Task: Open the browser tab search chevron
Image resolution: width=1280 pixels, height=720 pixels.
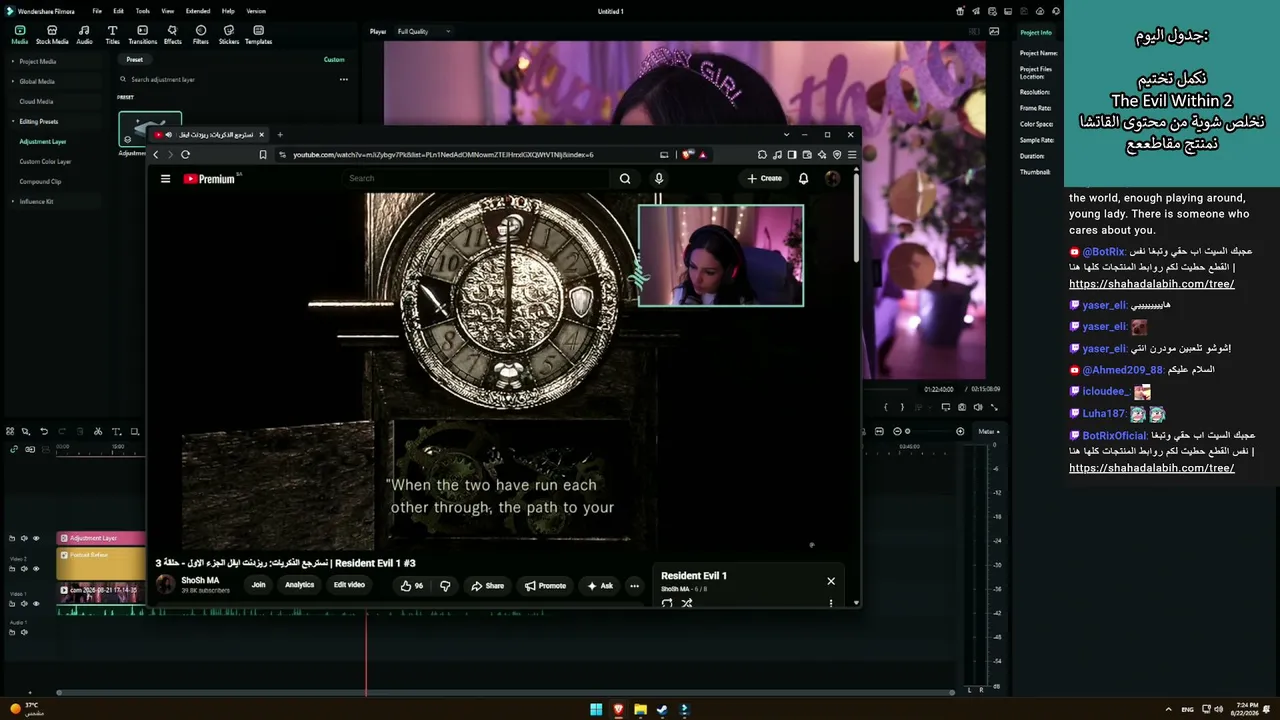Action: pyautogui.click(x=787, y=135)
